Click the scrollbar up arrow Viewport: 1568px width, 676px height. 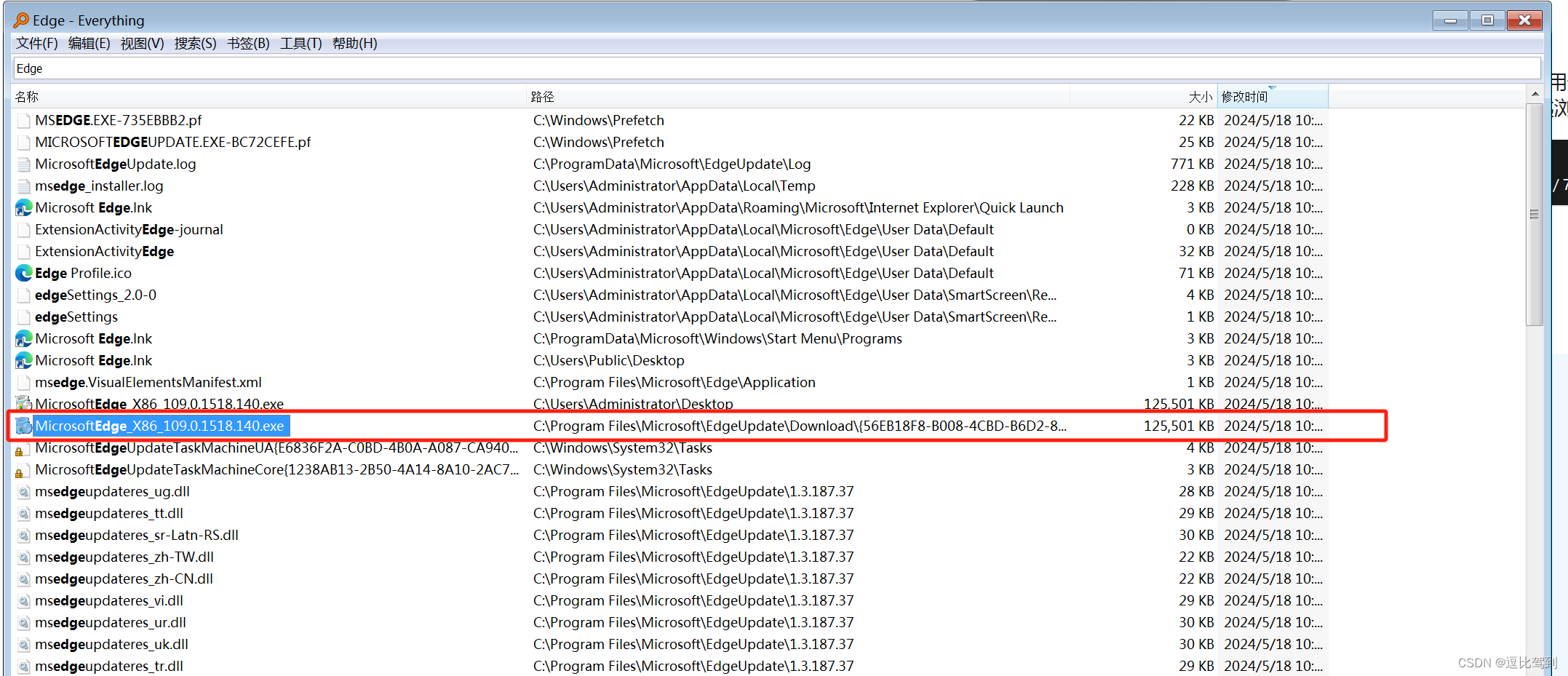pos(1535,95)
